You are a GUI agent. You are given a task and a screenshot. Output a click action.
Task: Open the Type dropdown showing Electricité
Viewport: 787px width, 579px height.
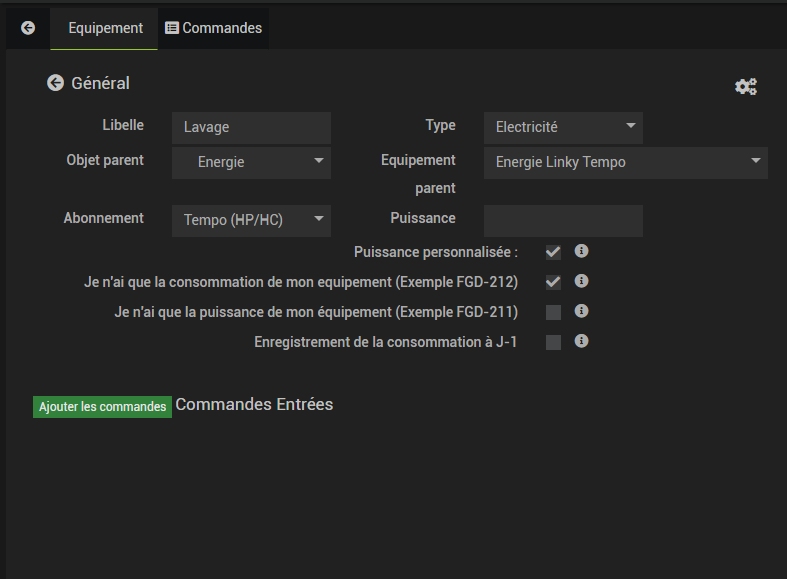coord(563,127)
